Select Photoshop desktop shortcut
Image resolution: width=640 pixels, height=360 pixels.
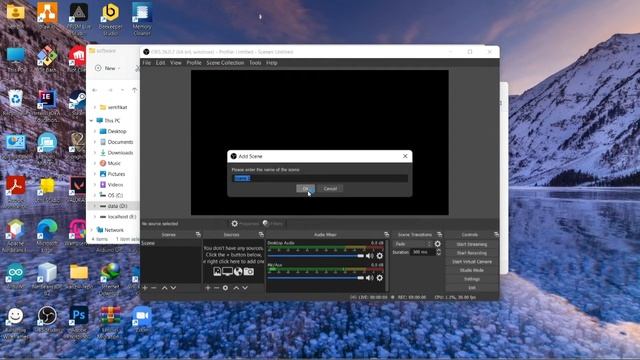[78, 322]
